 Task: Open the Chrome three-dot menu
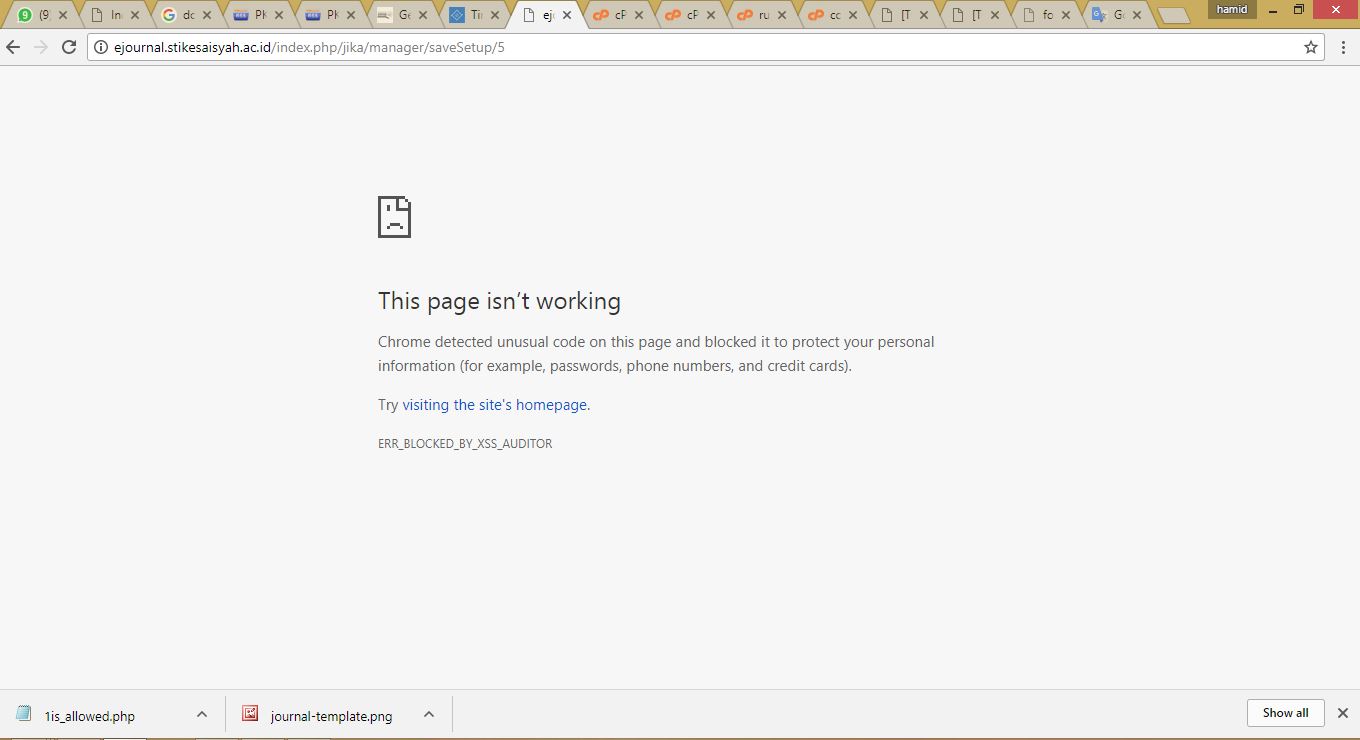(x=1343, y=47)
